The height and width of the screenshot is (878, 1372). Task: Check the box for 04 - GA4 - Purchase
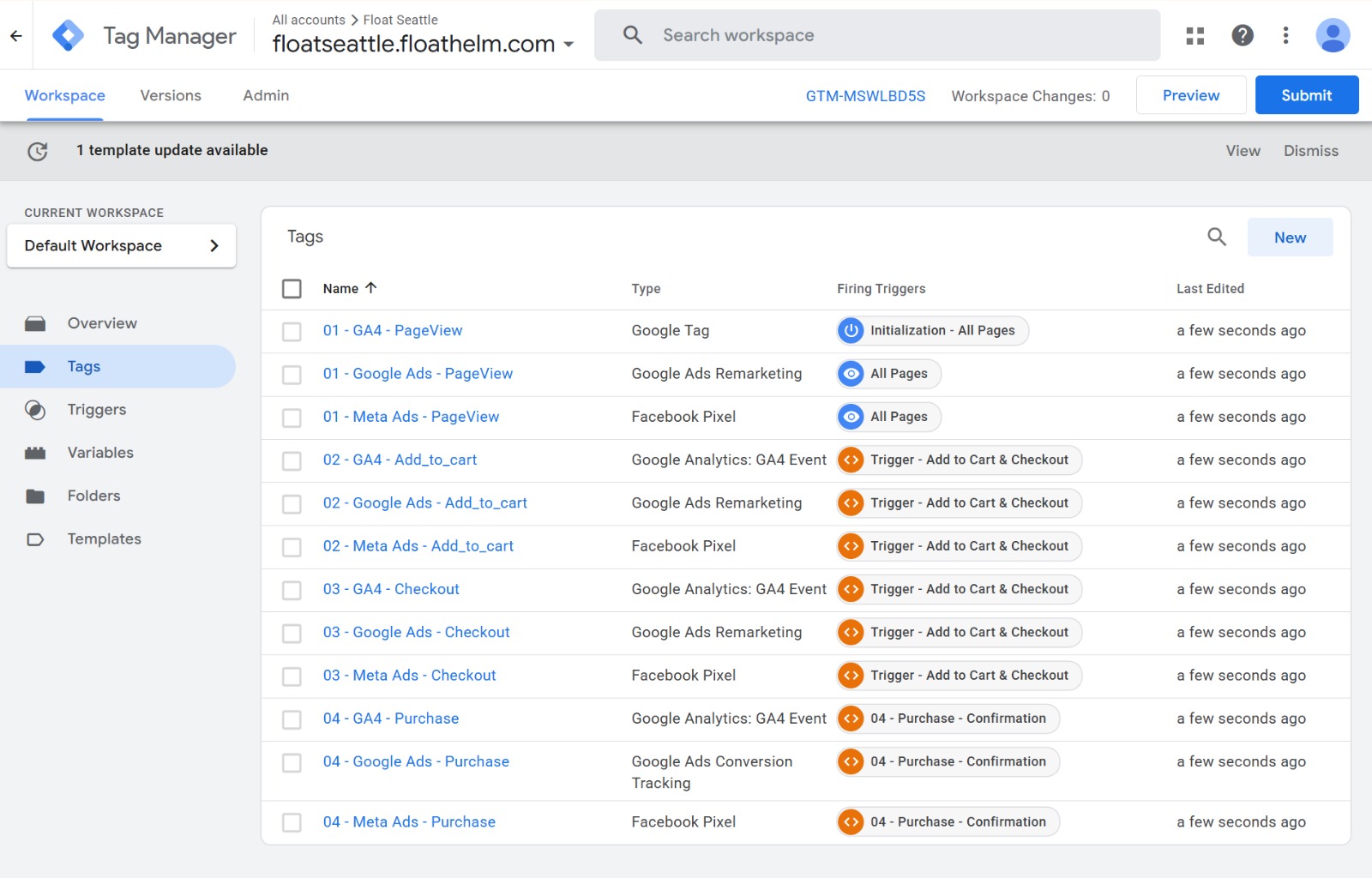tap(292, 719)
